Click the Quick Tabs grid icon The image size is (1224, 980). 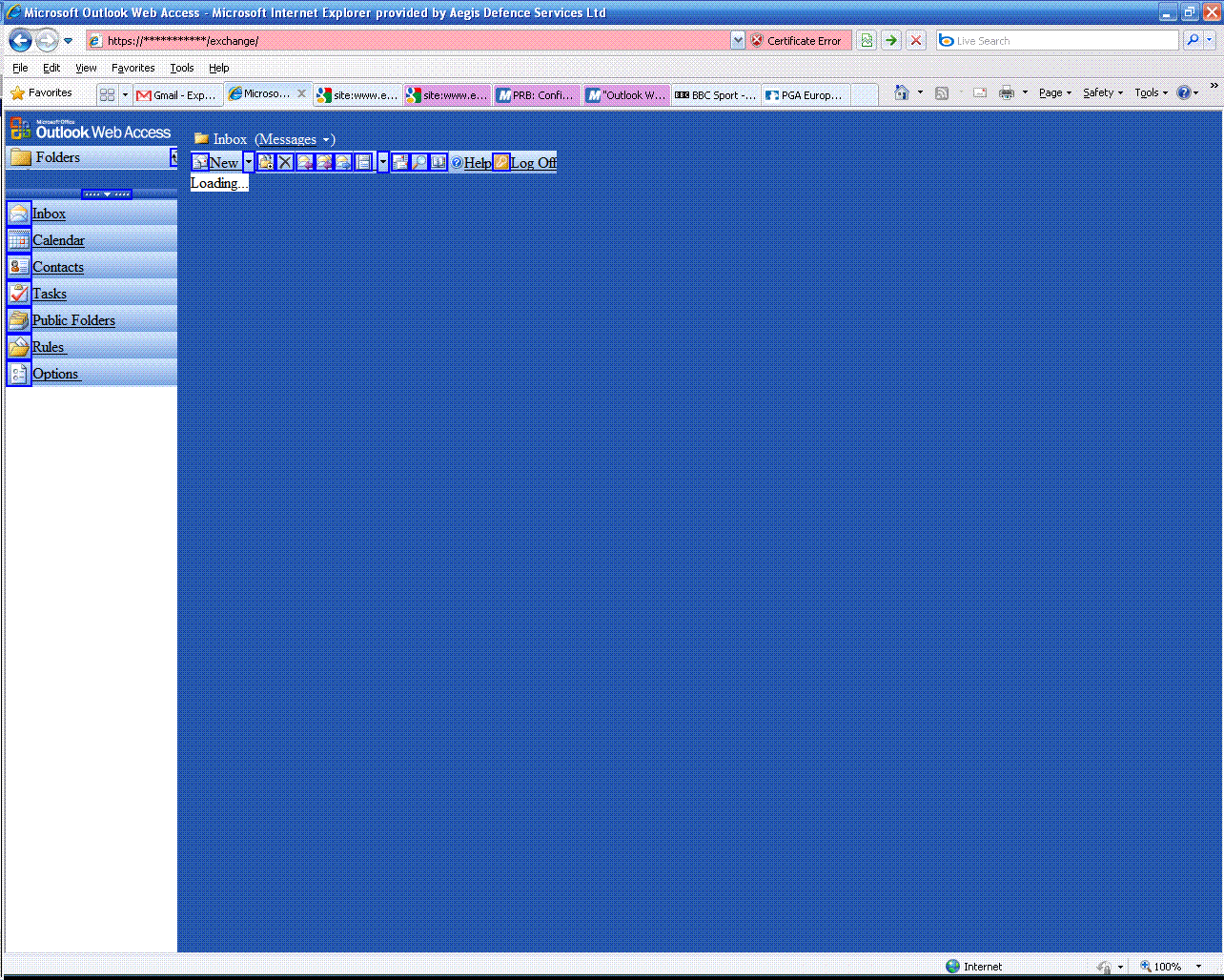point(107,94)
